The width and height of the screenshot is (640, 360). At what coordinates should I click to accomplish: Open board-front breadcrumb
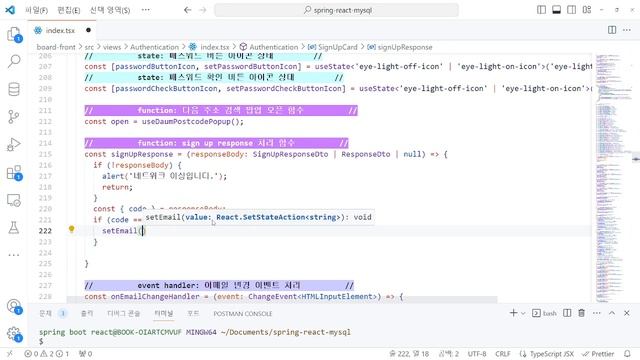pyautogui.click(x=56, y=47)
